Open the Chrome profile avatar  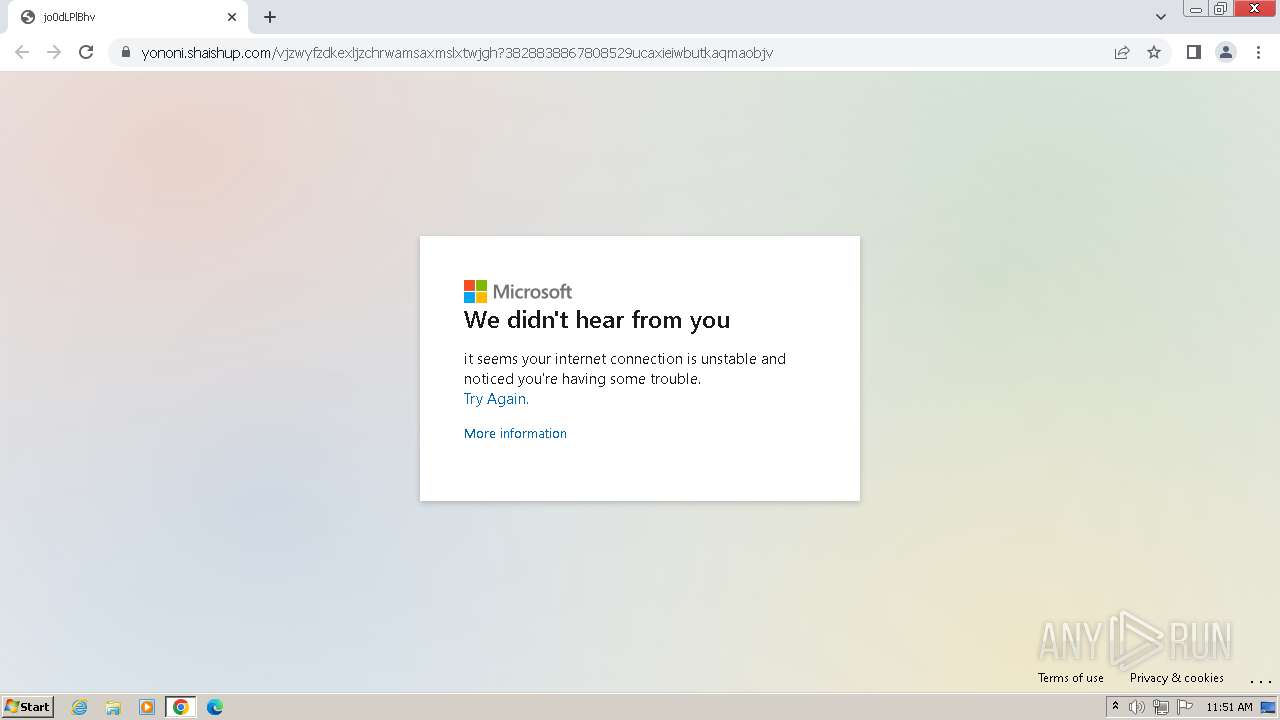point(1226,53)
